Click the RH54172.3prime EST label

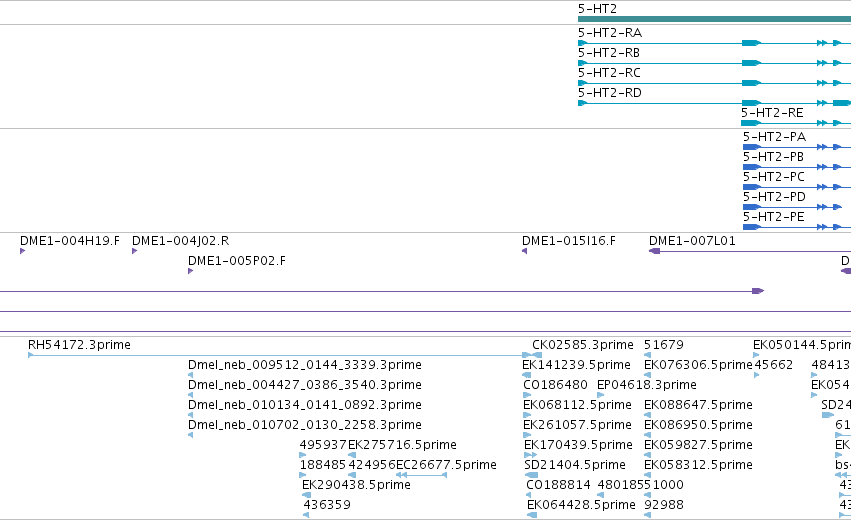(79, 345)
